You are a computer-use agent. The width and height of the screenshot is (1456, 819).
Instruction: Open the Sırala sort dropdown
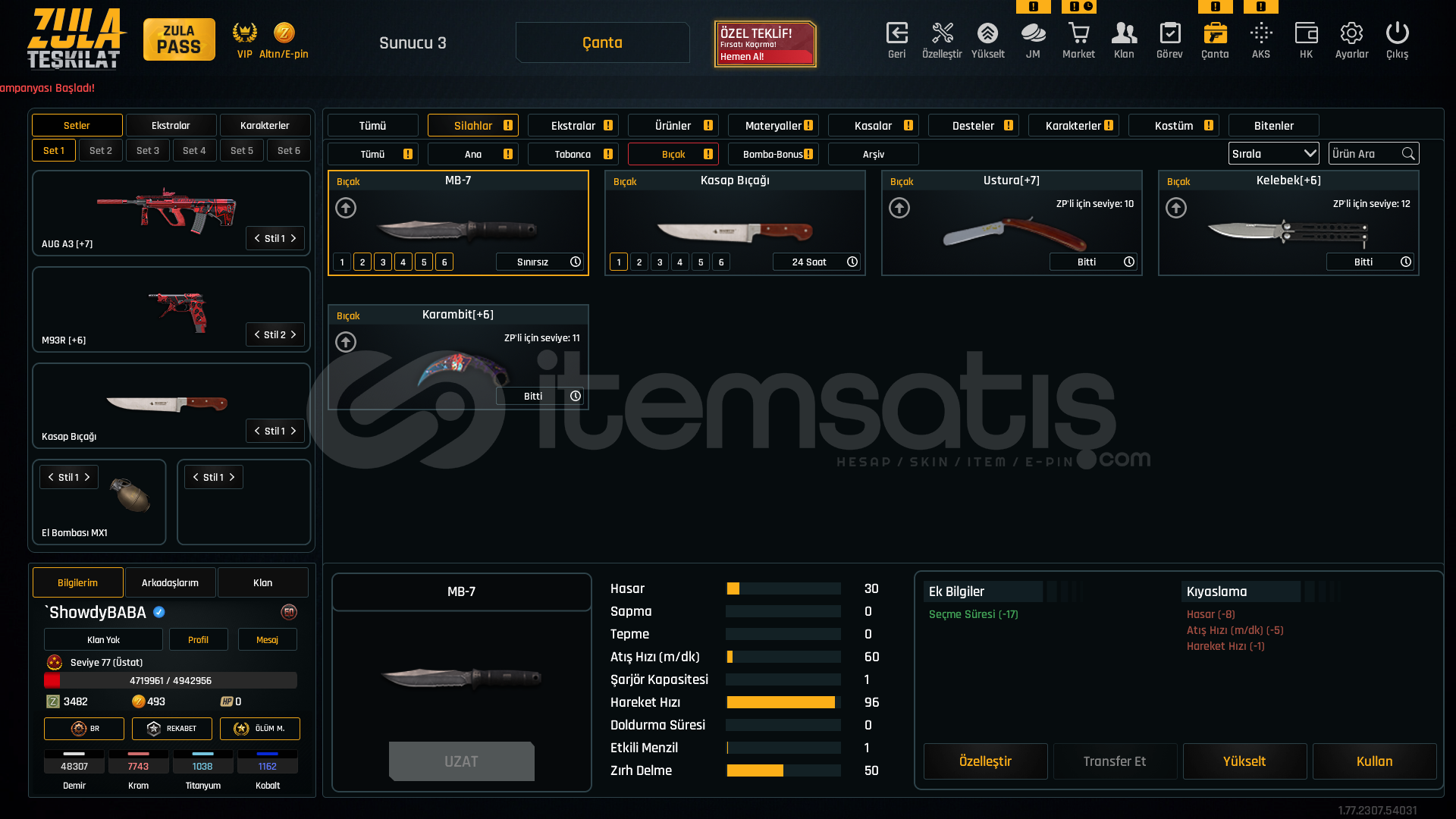coord(1273,153)
